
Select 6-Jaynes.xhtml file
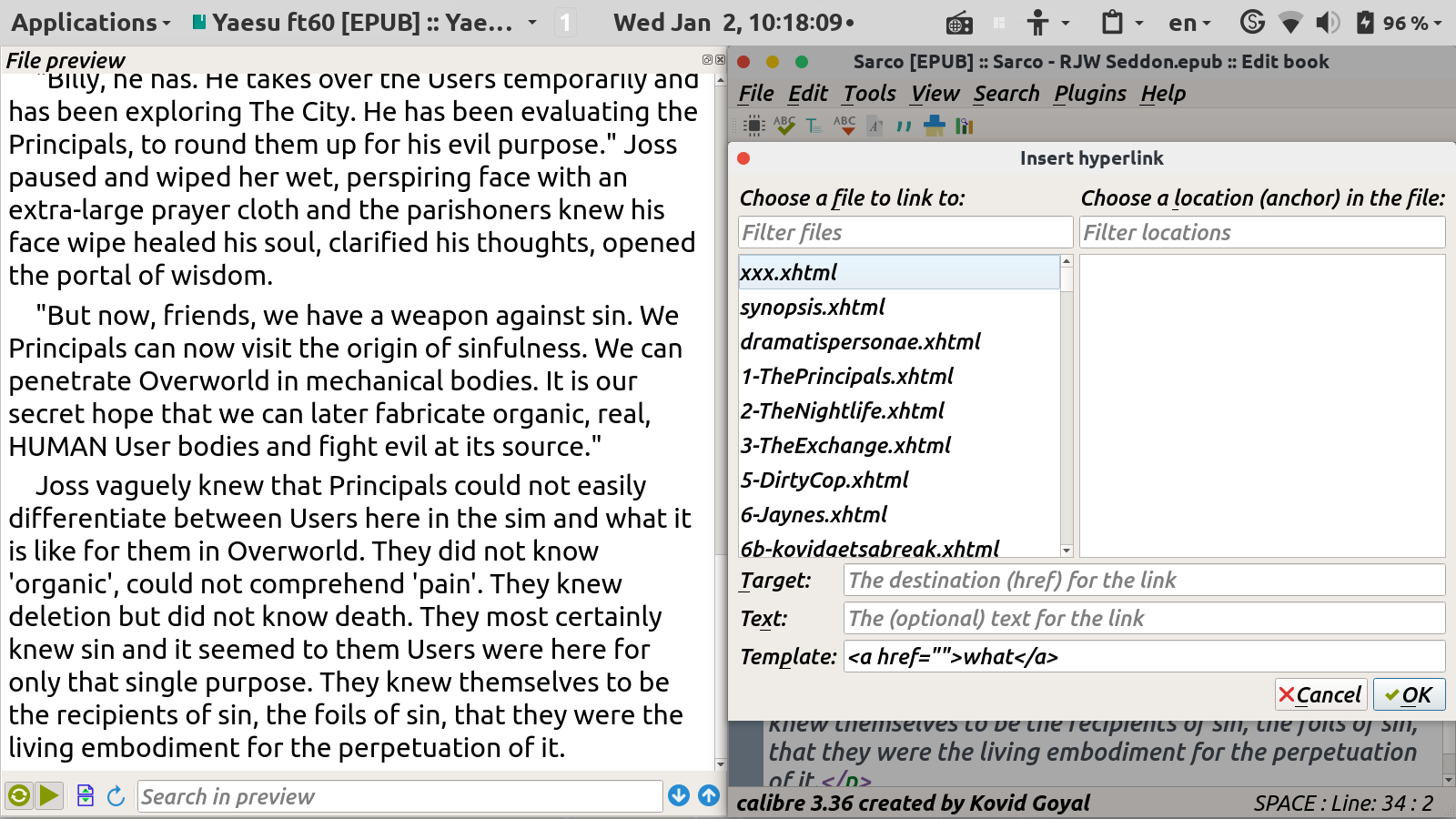tap(899, 514)
